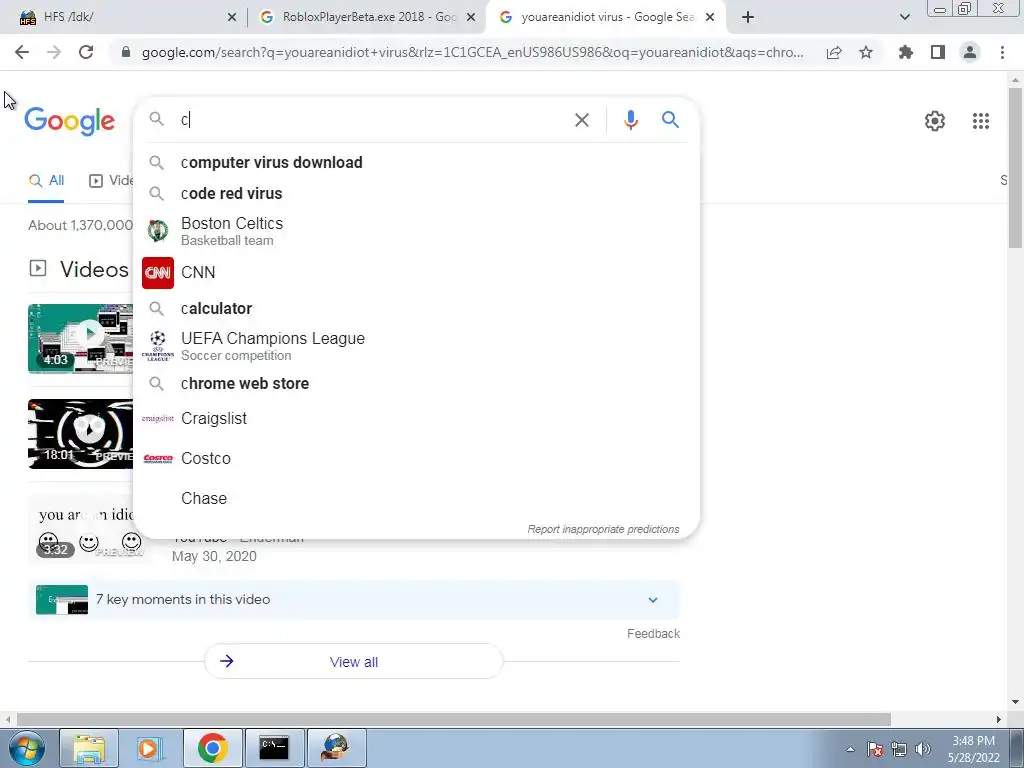Choose UEFA Champions League suggestion
This screenshot has height=768, width=1024.
(x=416, y=346)
